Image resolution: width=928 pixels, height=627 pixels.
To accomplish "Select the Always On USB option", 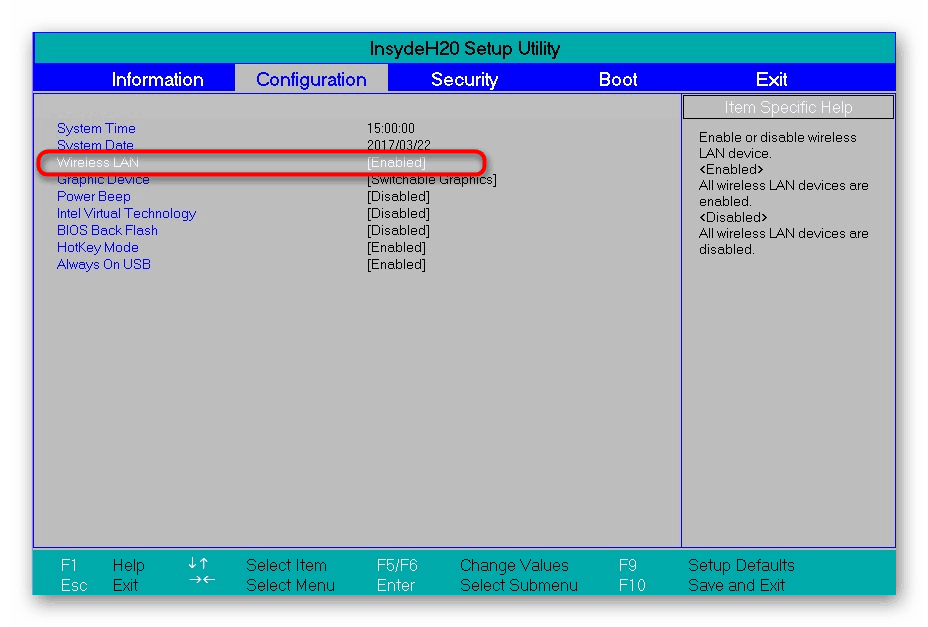I will pos(104,265).
